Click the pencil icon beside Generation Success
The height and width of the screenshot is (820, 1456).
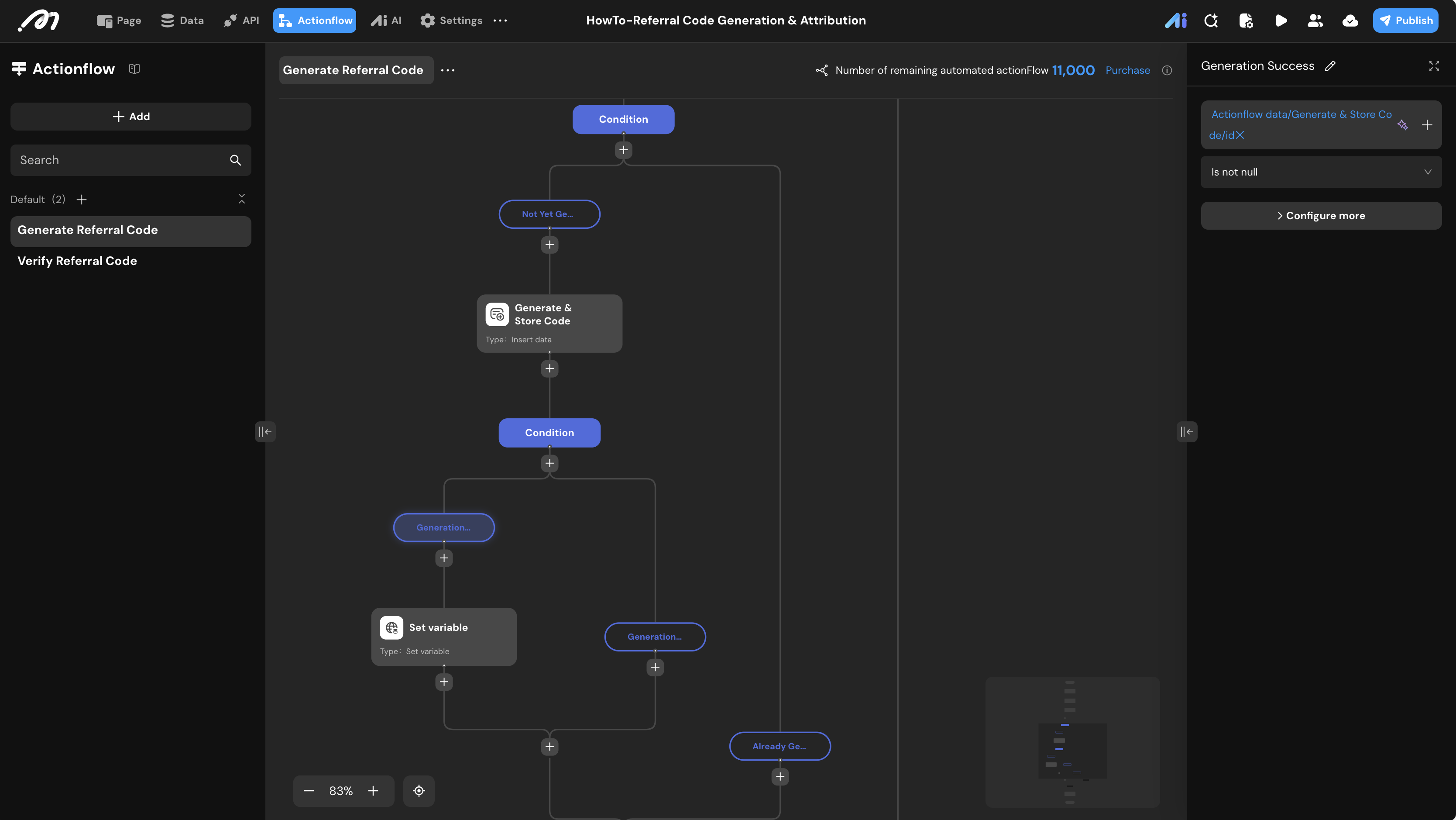[x=1331, y=66]
